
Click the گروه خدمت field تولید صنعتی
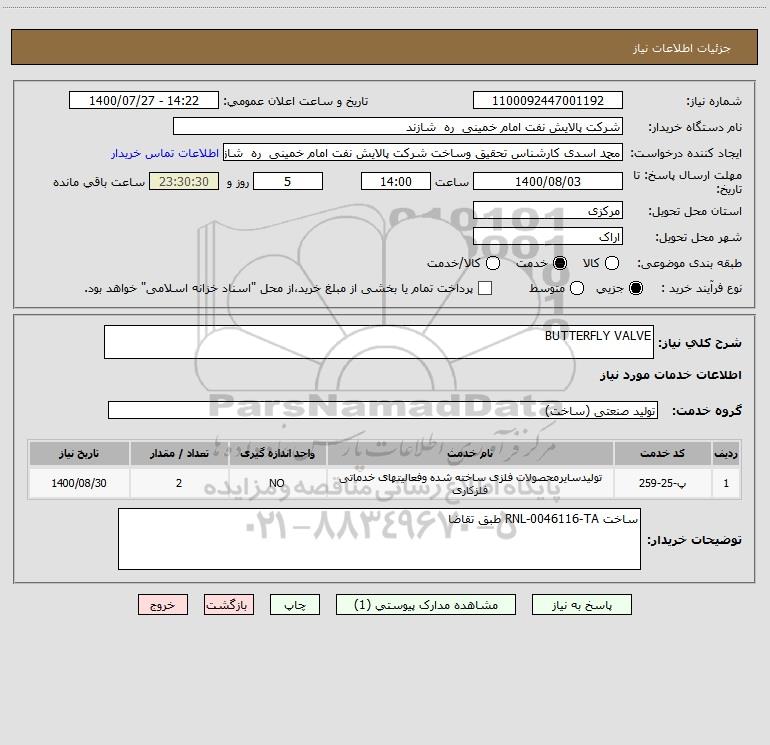[383, 410]
